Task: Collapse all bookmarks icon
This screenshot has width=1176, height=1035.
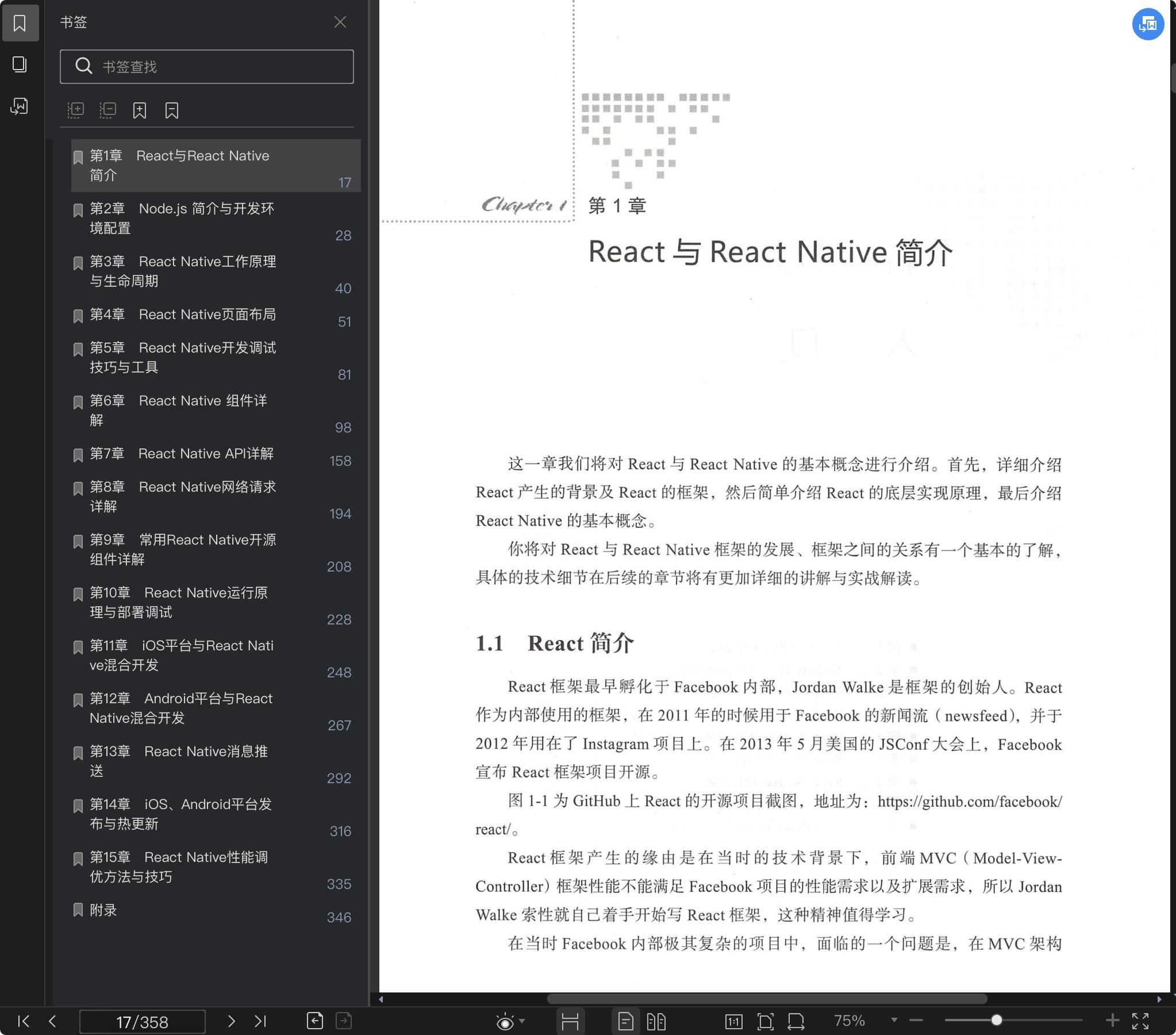Action: 107,110
